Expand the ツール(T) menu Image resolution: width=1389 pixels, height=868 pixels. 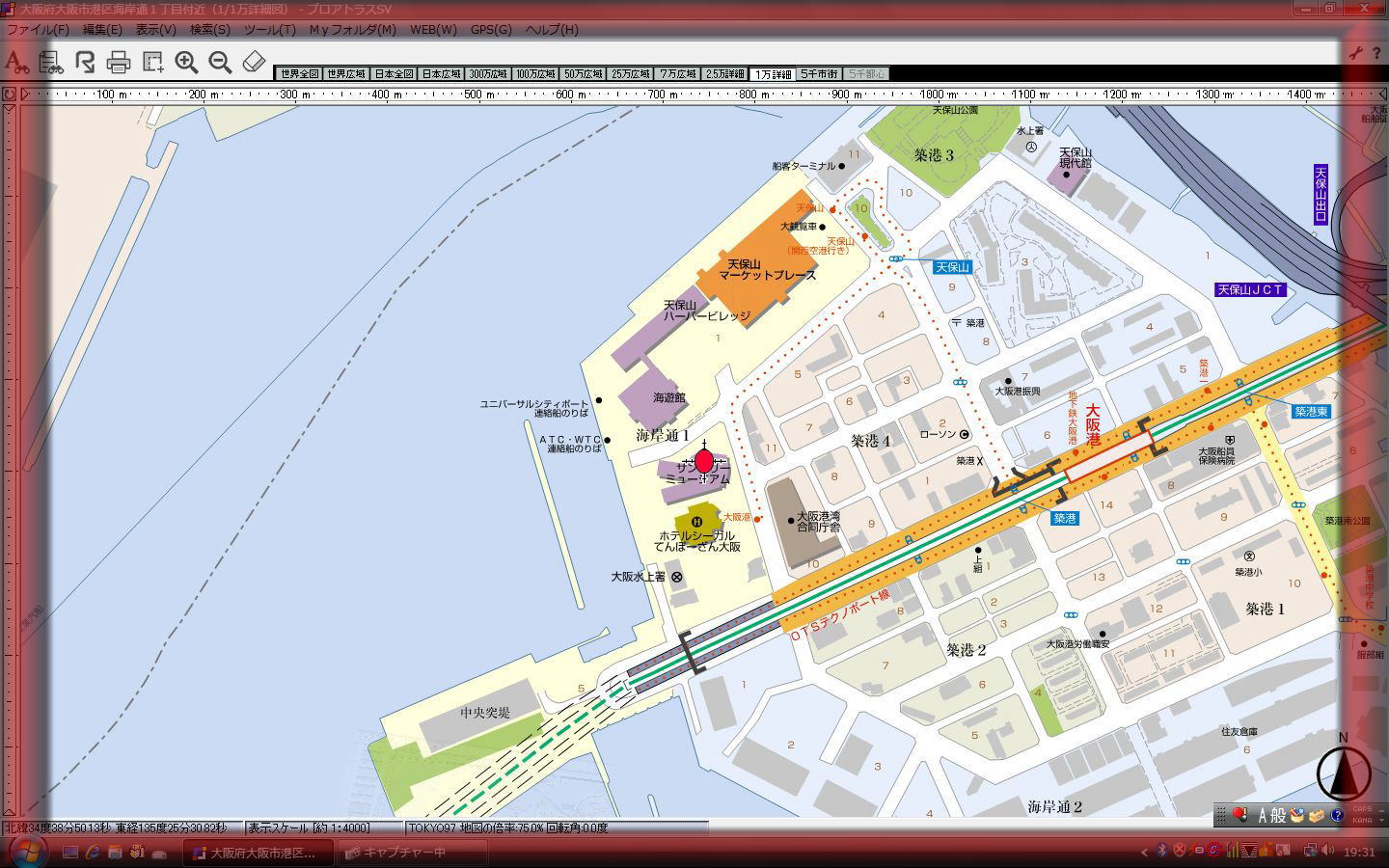click(x=269, y=29)
